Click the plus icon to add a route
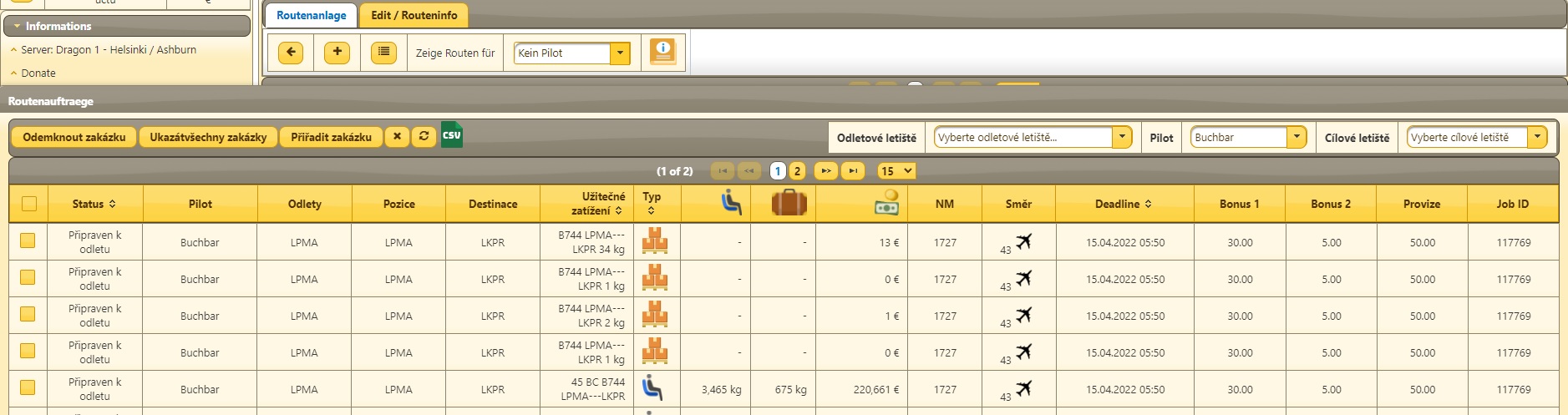Viewport: 1568px width, 415px height. (x=337, y=53)
